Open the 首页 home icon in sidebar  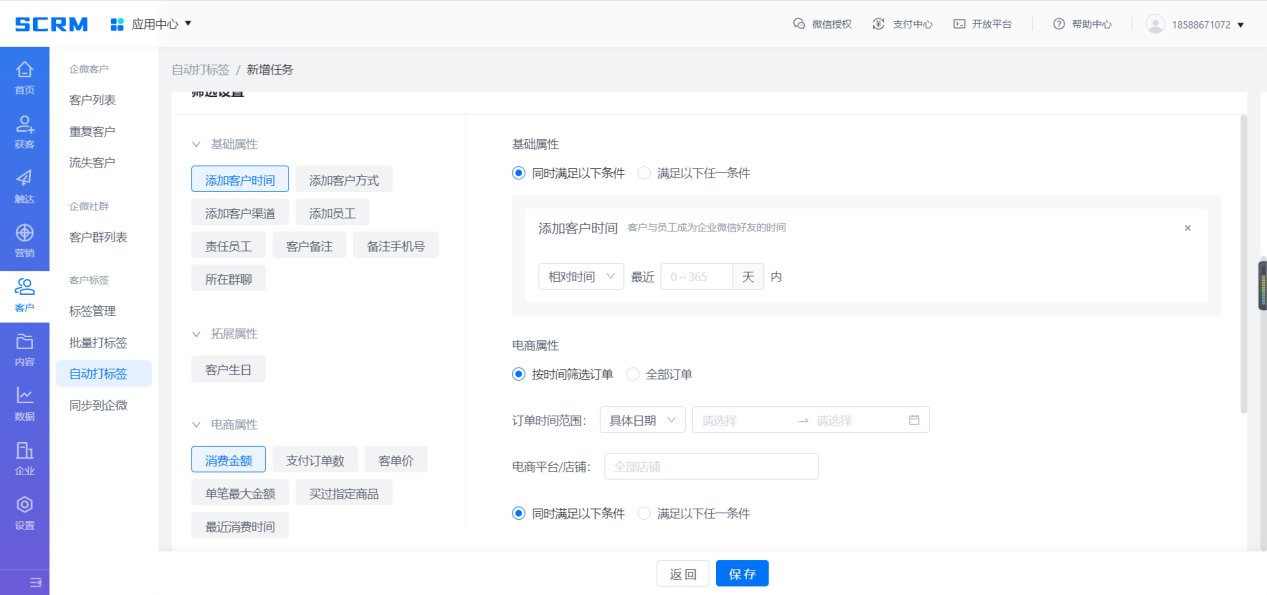click(24, 77)
